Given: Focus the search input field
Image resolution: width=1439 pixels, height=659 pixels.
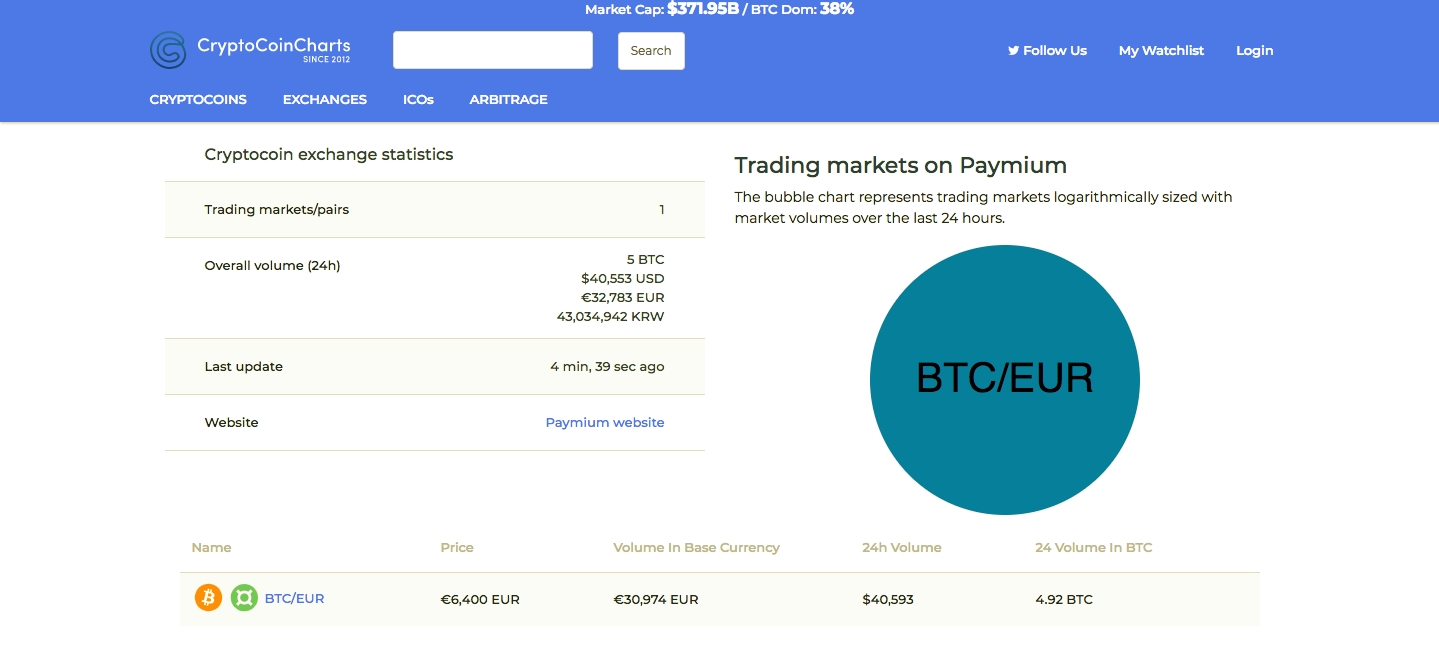Looking at the screenshot, I should [x=493, y=50].
